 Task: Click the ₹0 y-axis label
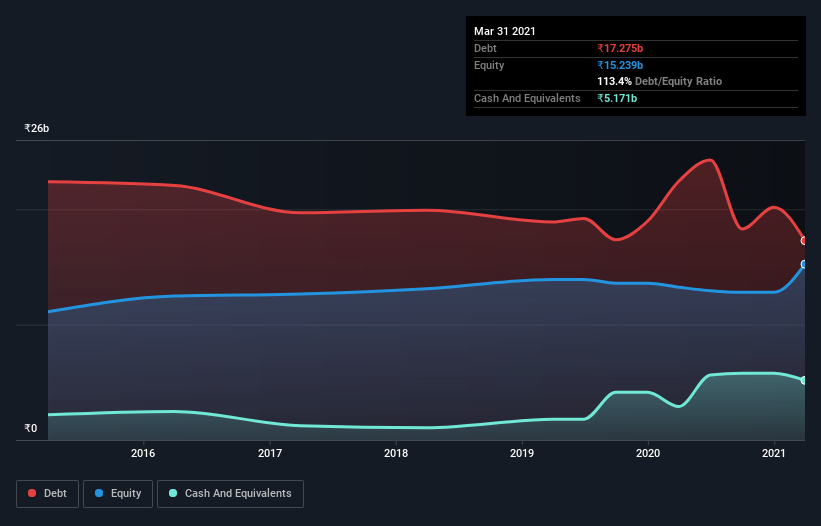click(x=31, y=428)
